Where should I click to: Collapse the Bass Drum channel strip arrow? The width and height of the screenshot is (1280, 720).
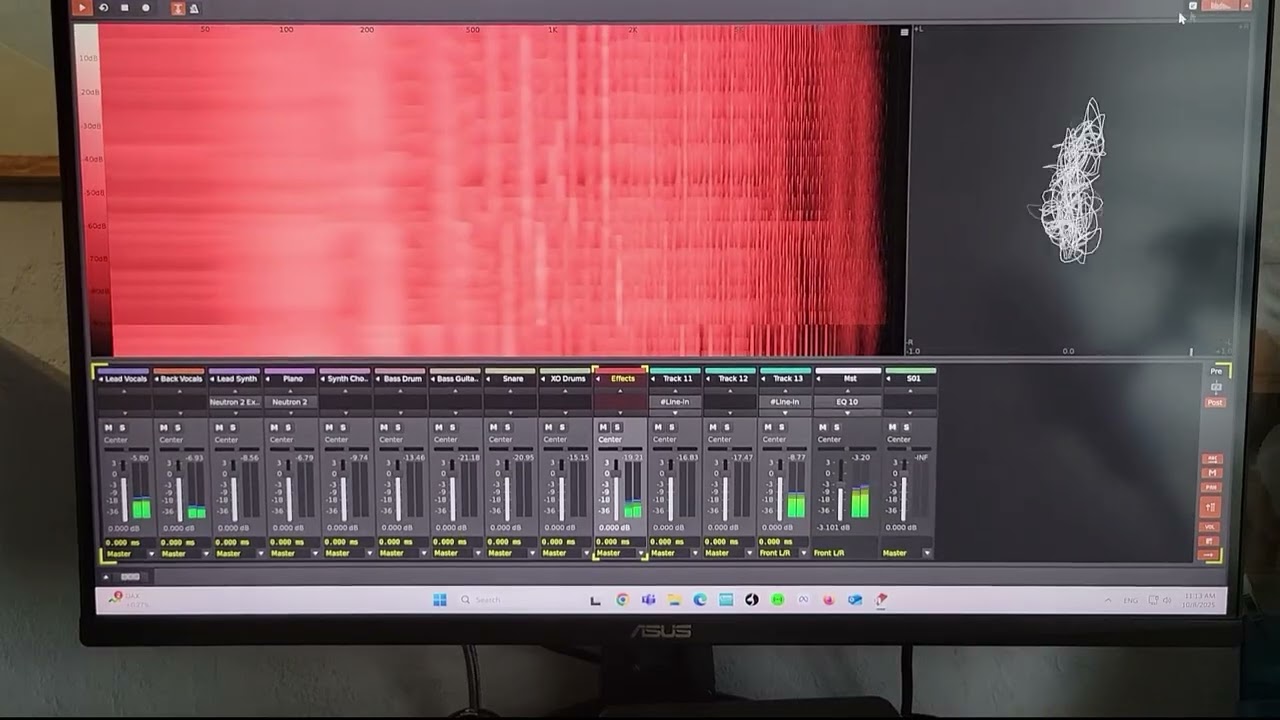tap(379, 380)
